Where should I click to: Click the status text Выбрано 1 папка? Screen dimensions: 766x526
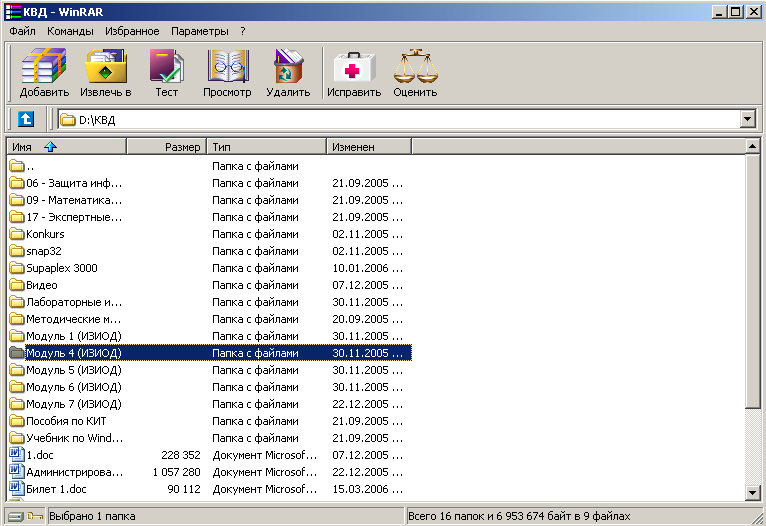point(92,516)
